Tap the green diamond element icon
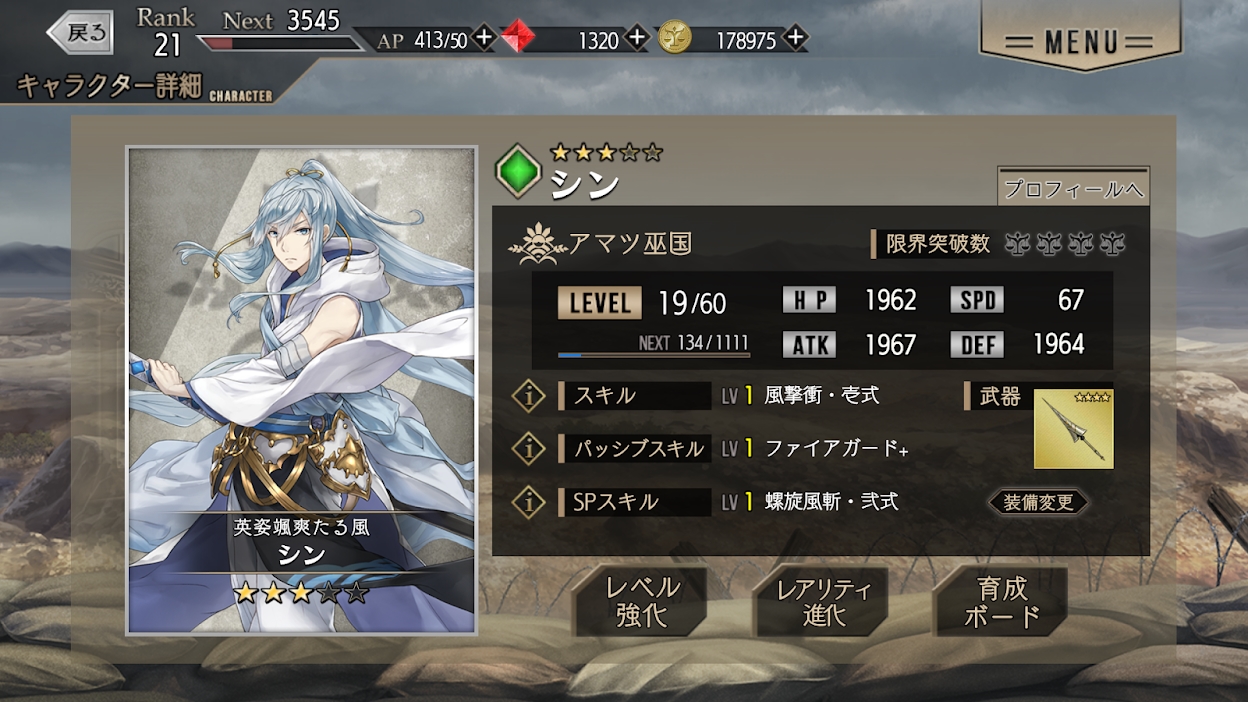The height and width of the screenshot is (702, 1248). coord(518,171)
